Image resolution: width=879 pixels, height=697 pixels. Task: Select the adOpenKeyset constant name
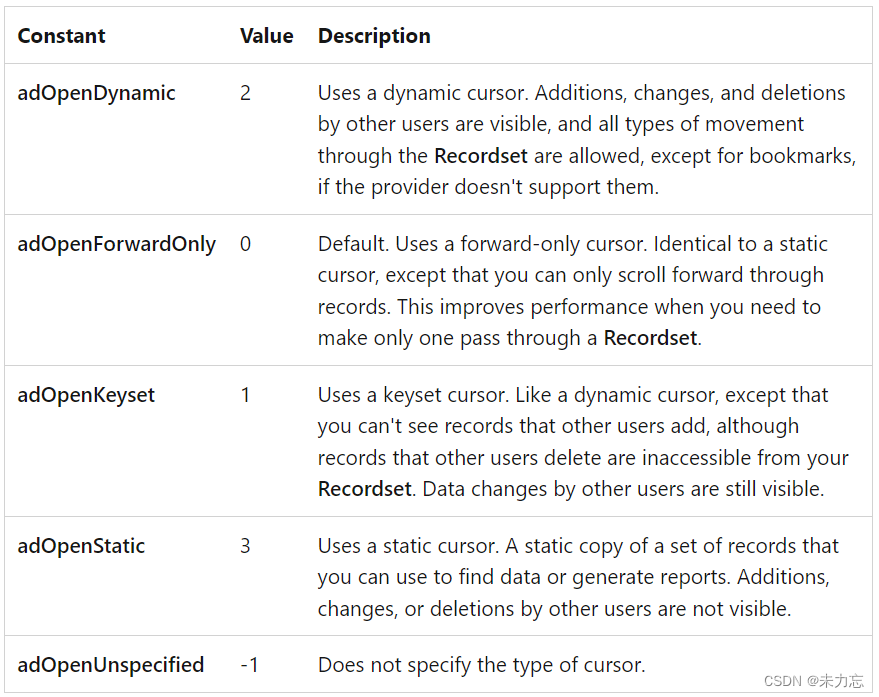coord(86,395)
